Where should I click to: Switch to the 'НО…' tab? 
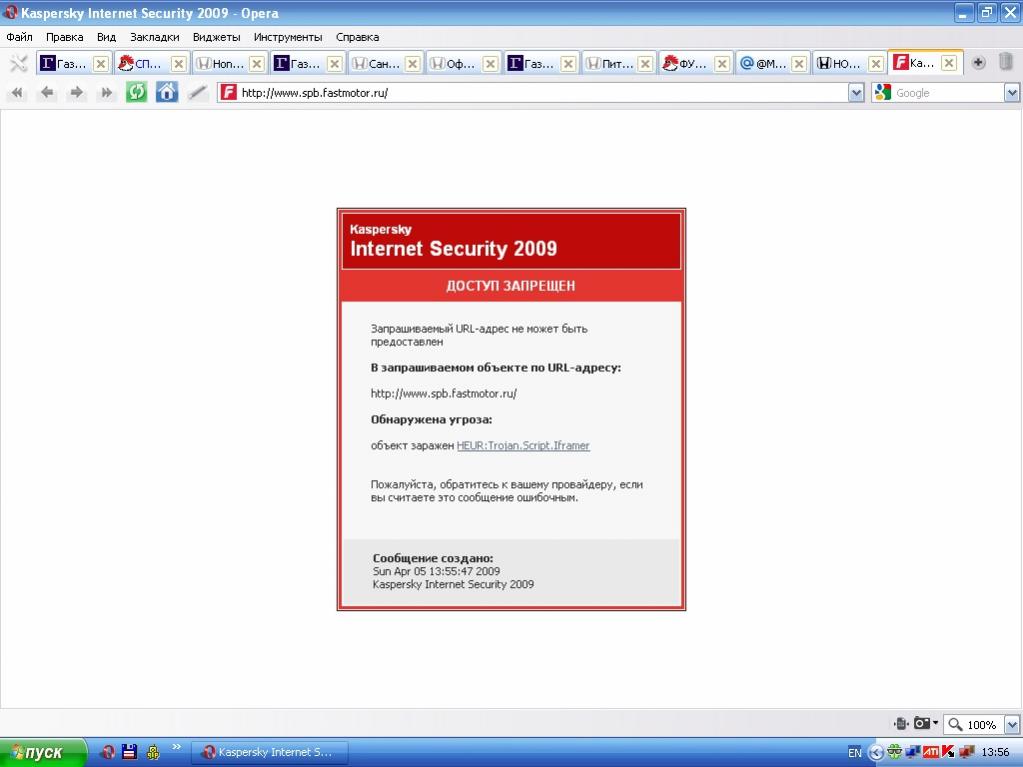tap(850, 63)
